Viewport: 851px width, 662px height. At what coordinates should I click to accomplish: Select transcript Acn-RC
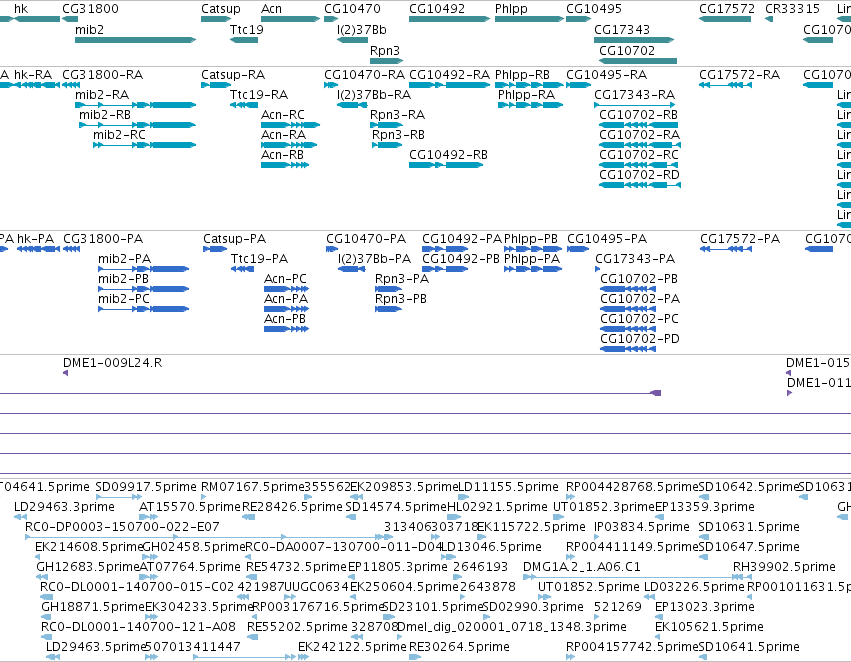(283, 115)
